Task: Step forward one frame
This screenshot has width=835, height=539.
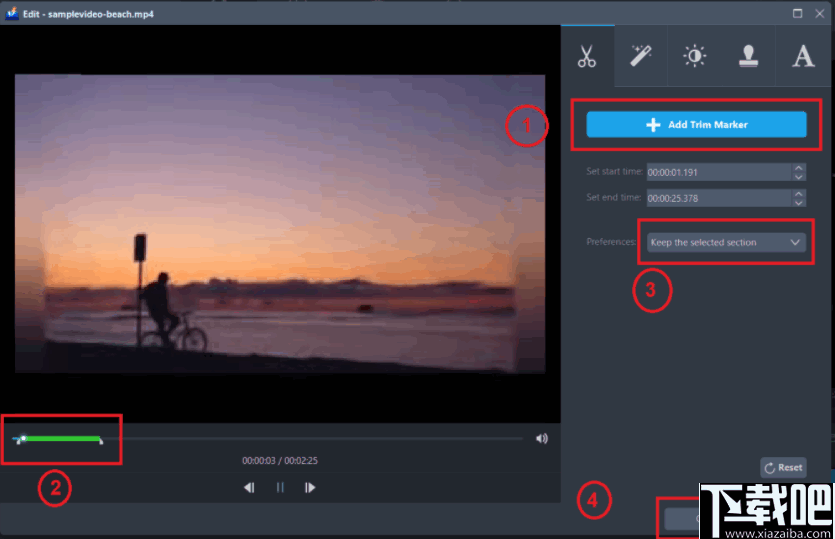Action: point(310,487)
